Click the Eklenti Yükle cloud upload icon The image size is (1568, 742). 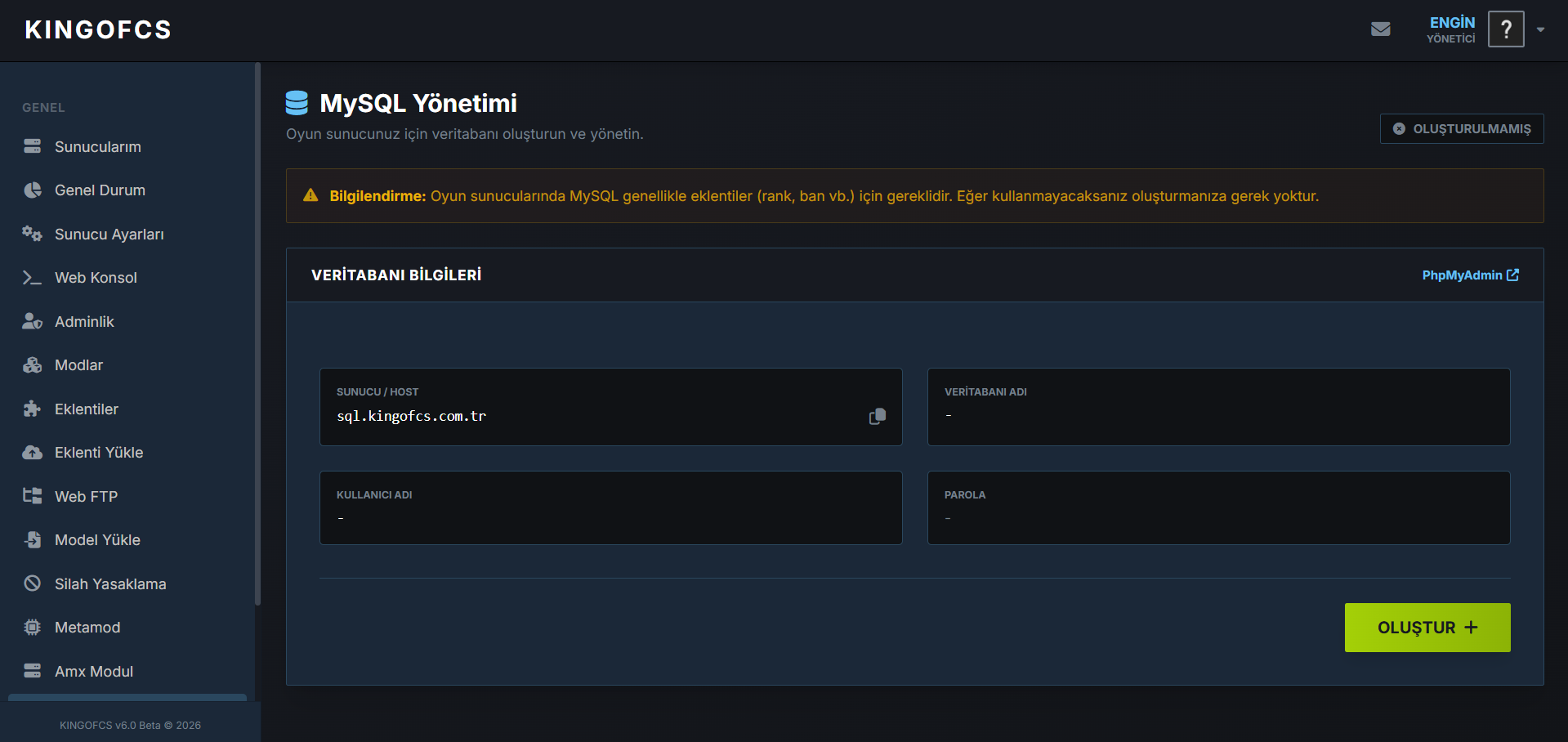click(33, 453)
